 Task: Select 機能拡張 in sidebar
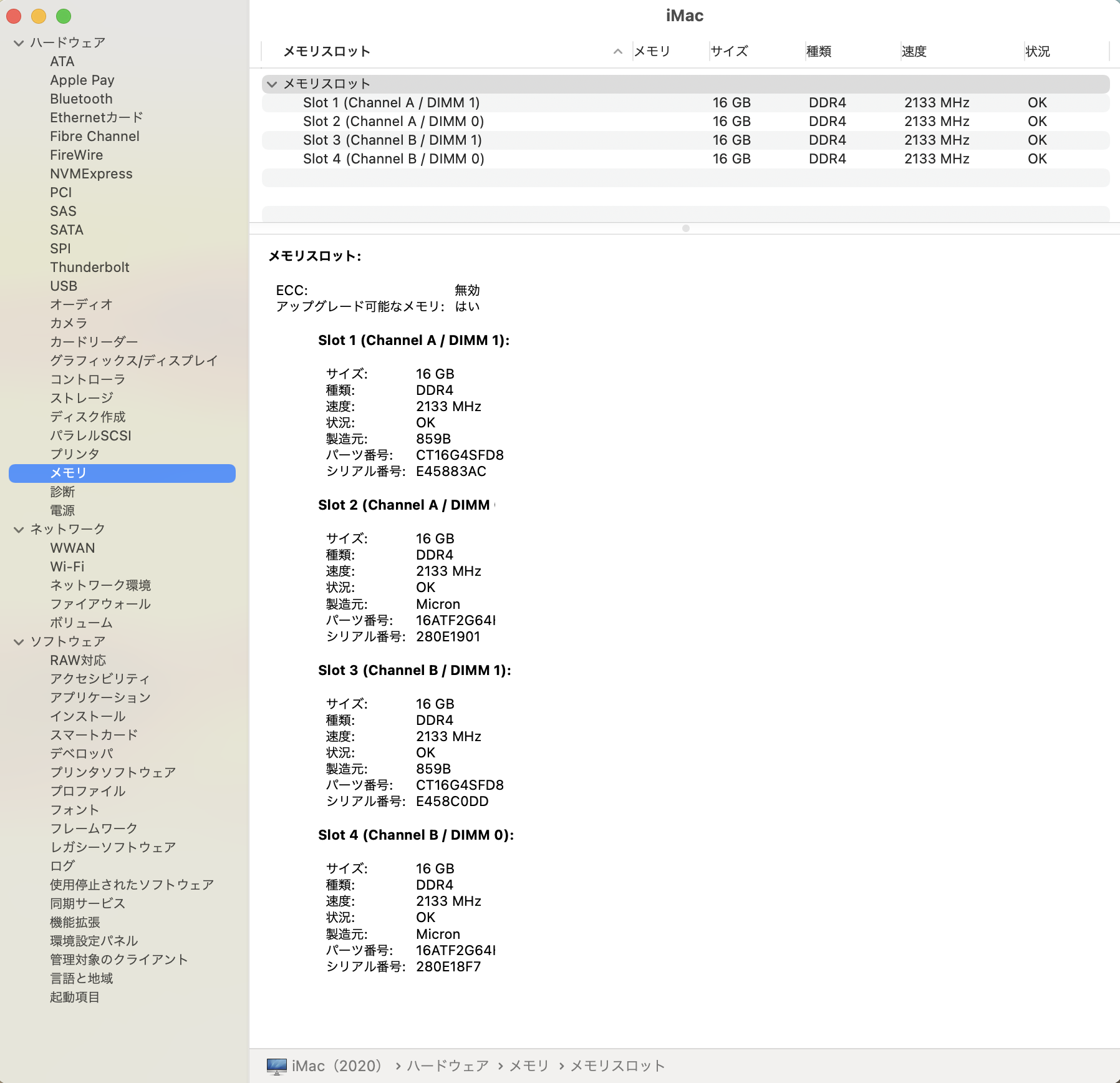75,922
